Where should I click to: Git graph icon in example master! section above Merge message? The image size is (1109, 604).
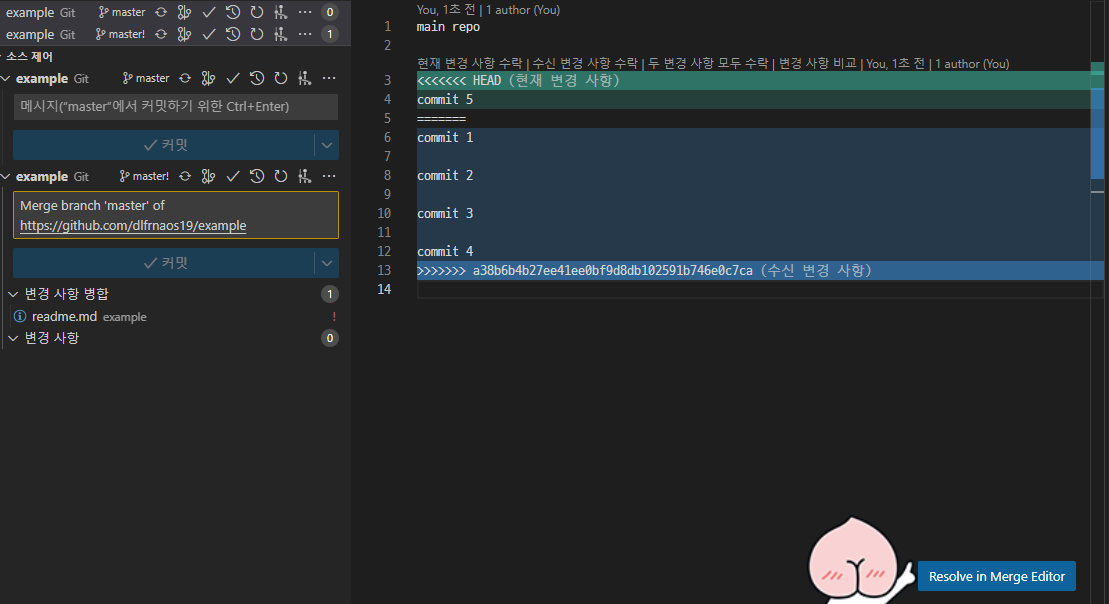pos(209,176)
